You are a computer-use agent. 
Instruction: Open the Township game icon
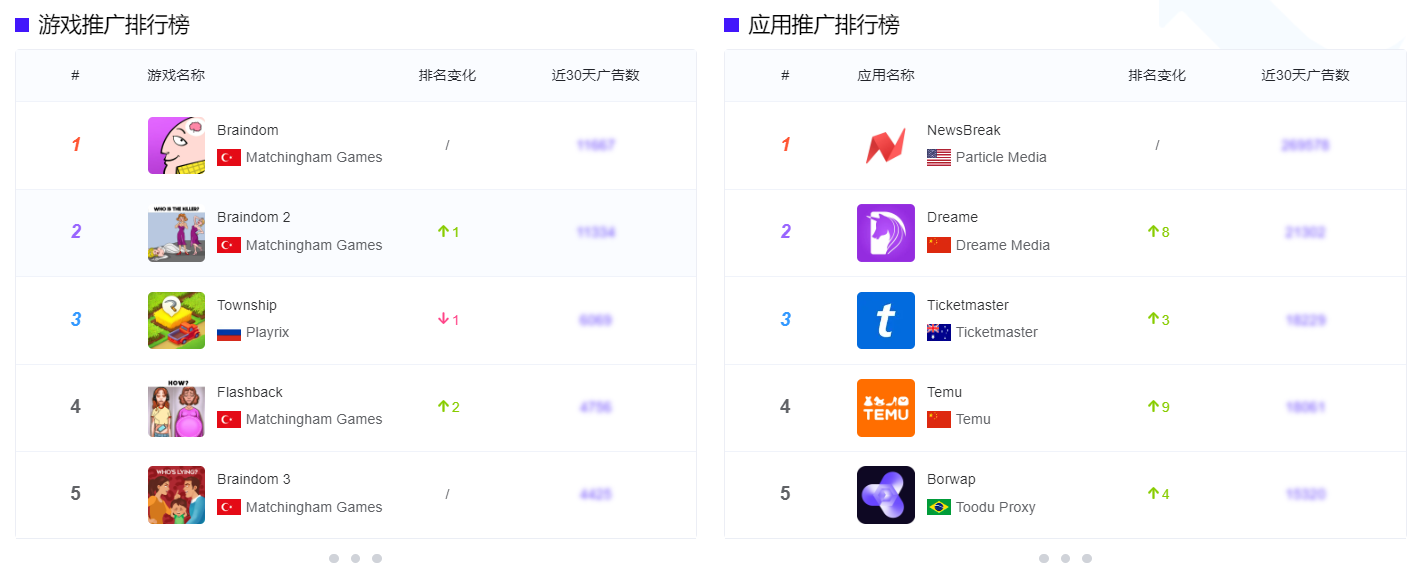coord(176,320)
